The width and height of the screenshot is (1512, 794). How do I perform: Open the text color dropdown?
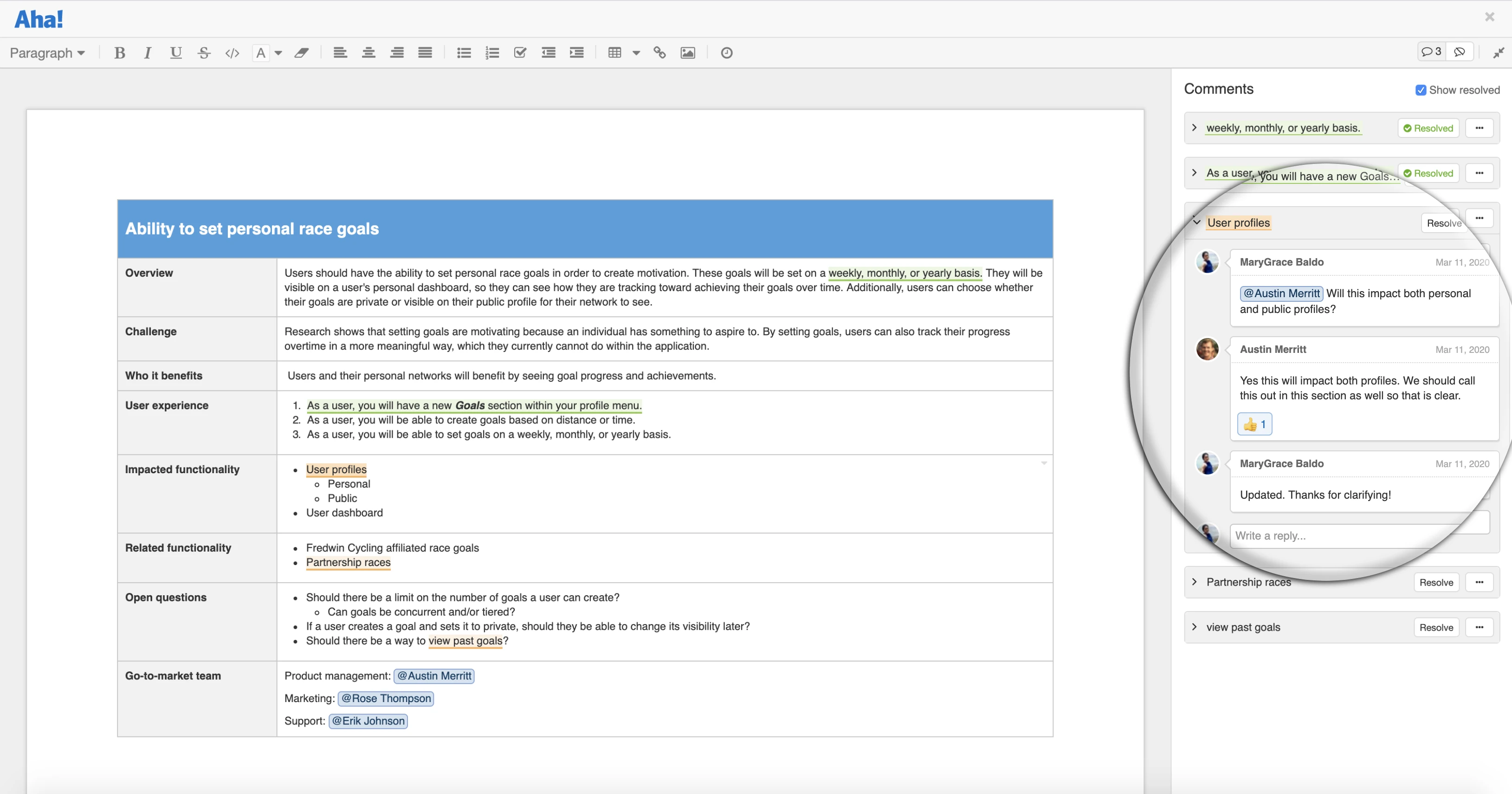tap(278, 53)
